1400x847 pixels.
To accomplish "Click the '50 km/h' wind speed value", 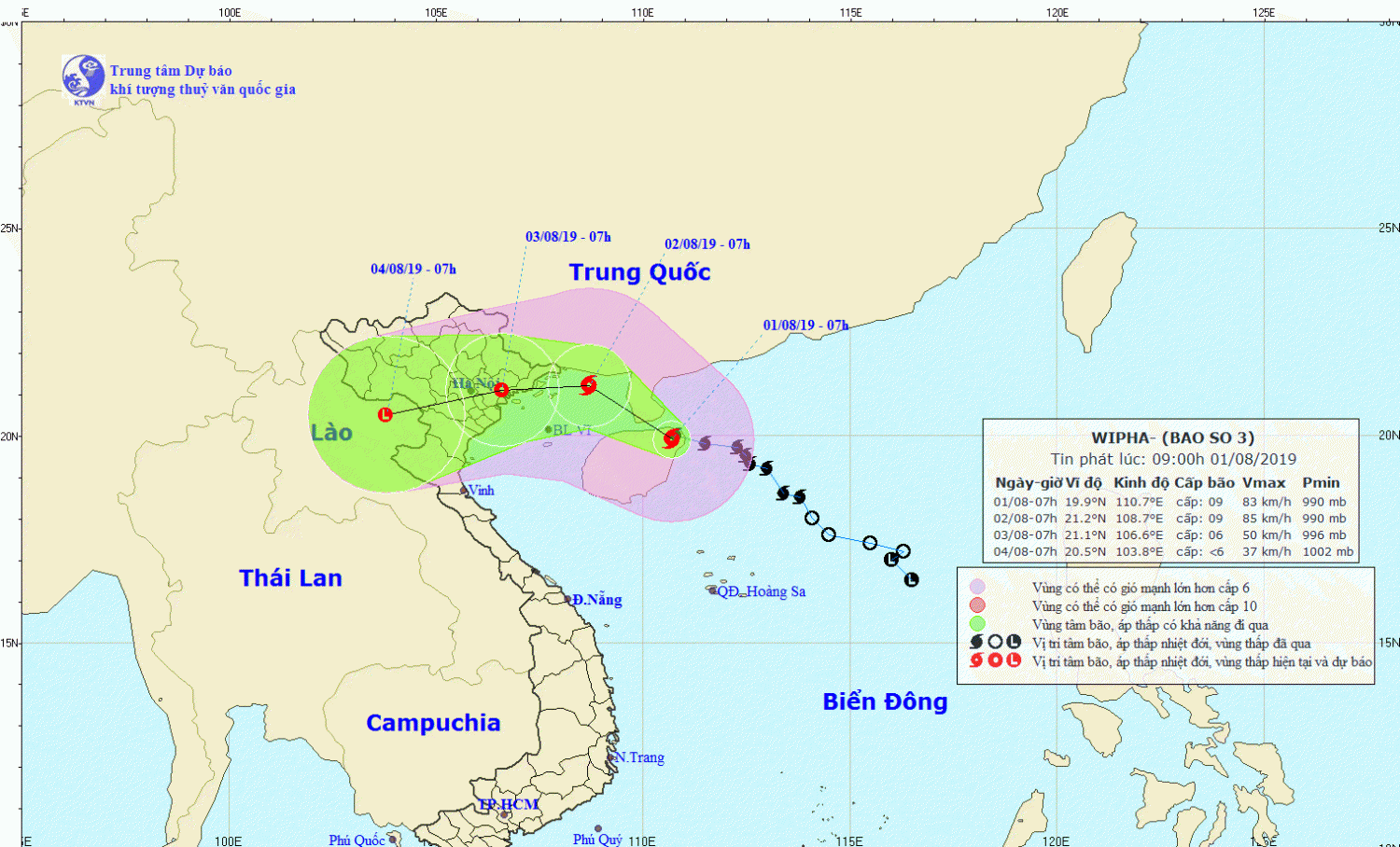I will click(x=1267, y=535).
